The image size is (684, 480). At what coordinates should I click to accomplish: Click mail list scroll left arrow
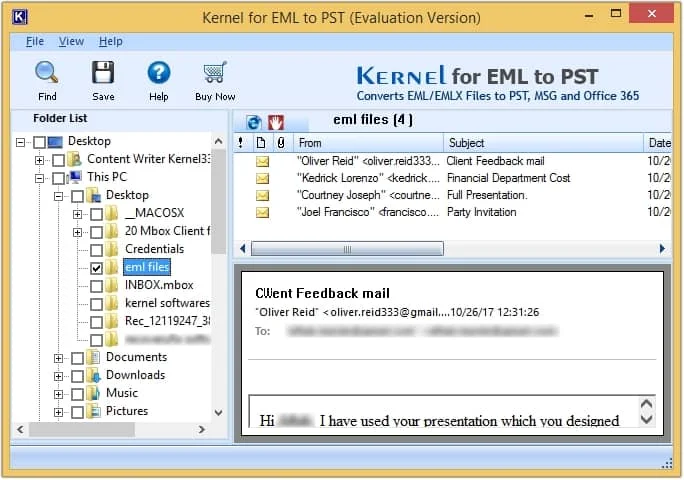click(x=243, y=249)
